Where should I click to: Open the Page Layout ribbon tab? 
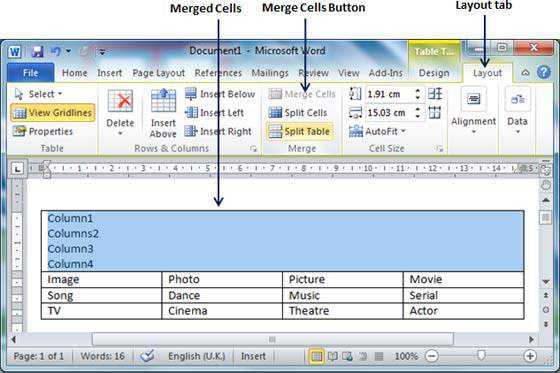159,73
